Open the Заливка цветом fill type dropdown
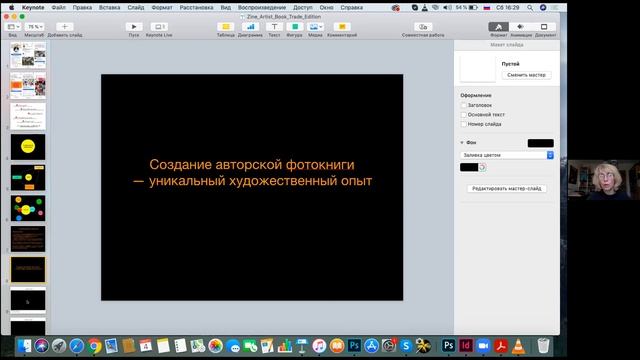The width and height of the screenshot is (640, 360). [x=507, y=155]
